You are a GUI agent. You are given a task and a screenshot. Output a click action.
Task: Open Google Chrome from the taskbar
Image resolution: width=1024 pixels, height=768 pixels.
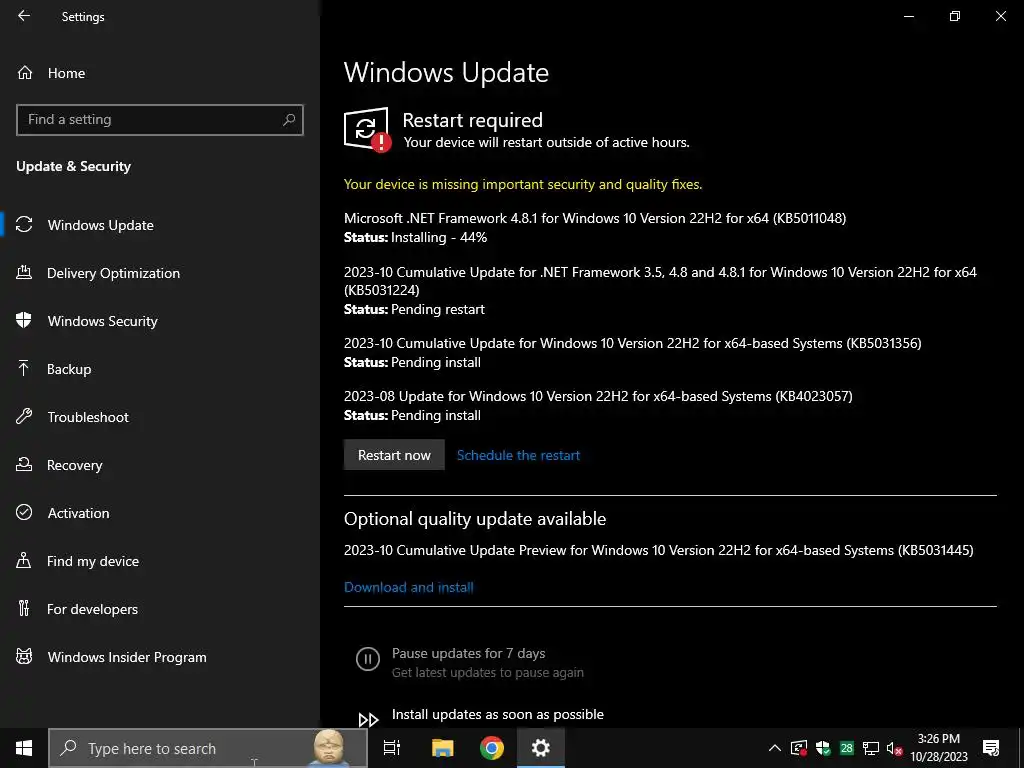(x=492, y=748)
